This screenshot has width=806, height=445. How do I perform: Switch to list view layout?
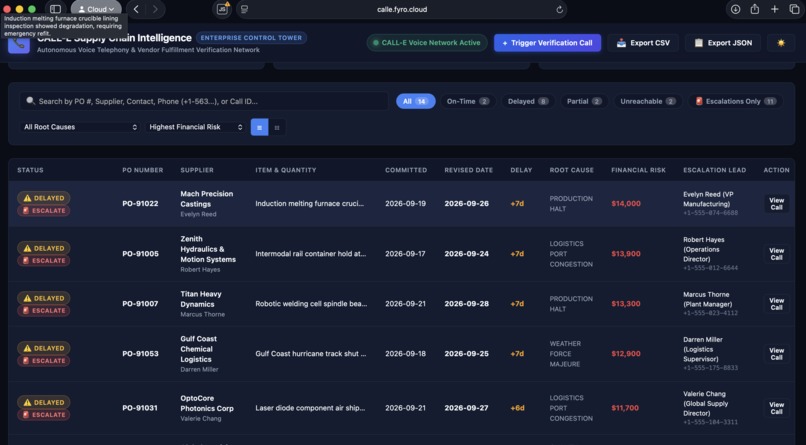click(x=259, y=127)
